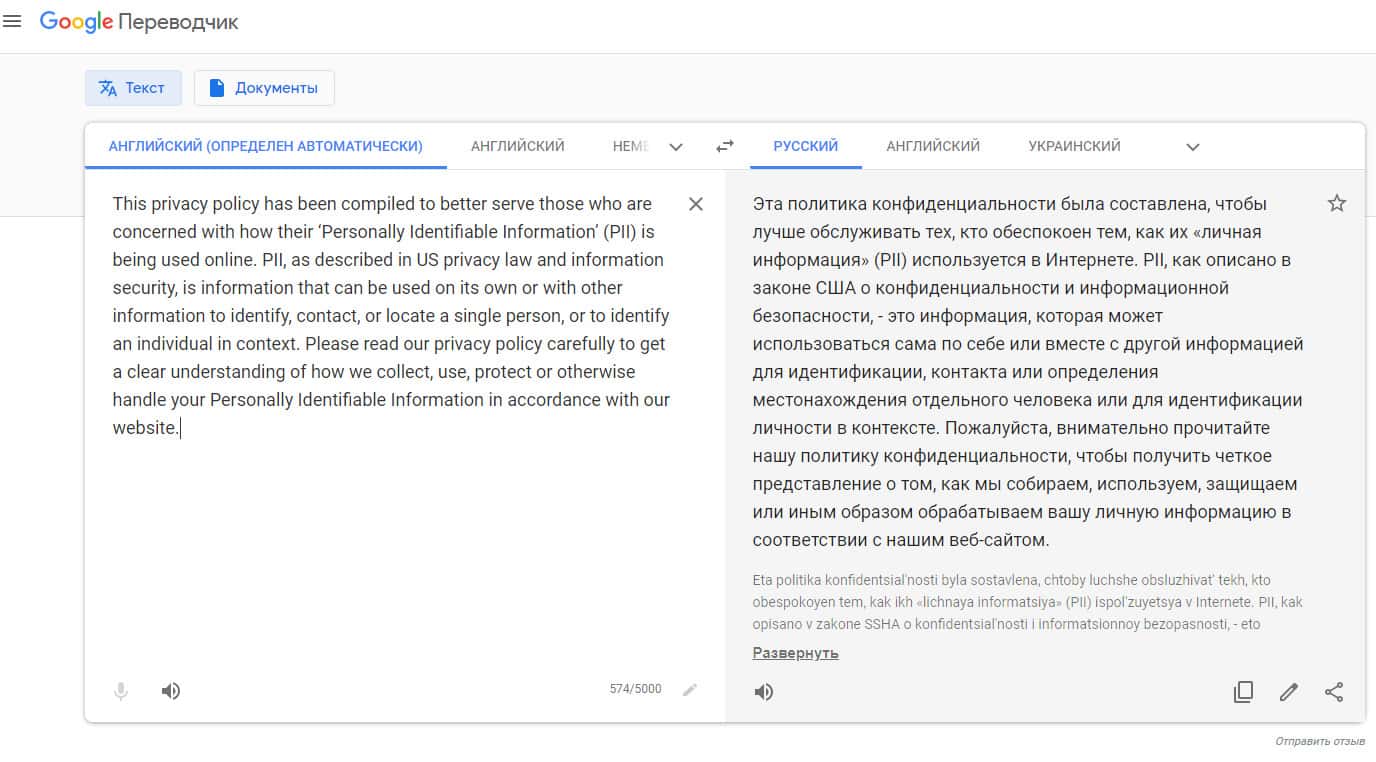The width and height of the screenshot is (1376, 762).
Task: Select the Текст translation mode
Action: 133,88
